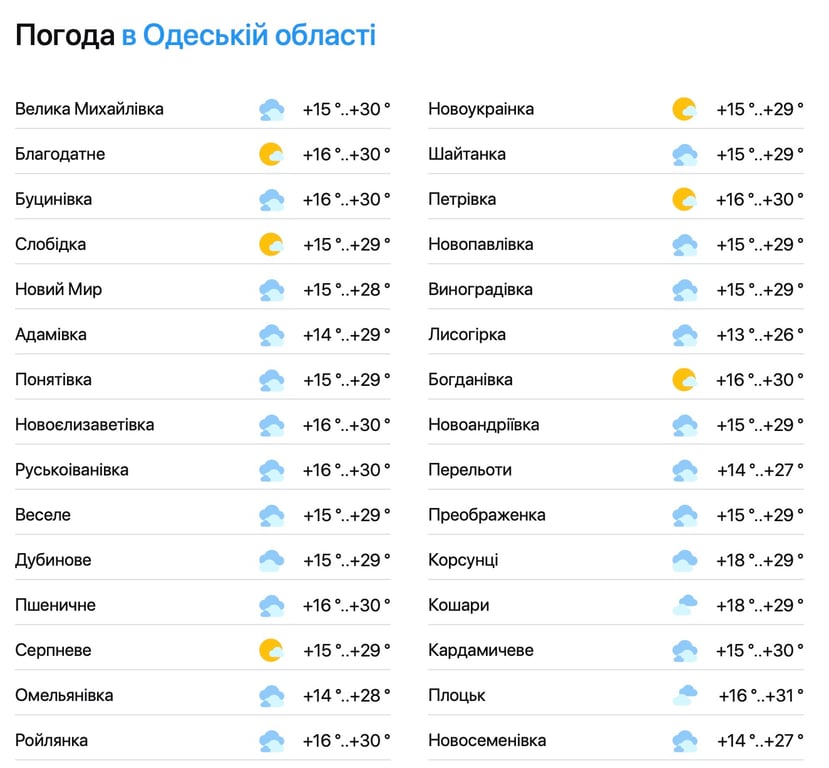Click the cloud icon next to Серпневе

click(x=271, y=650)
